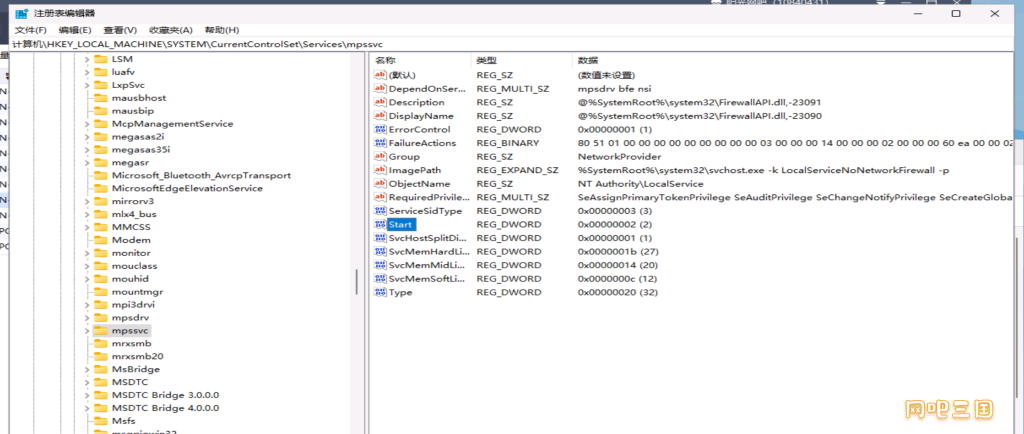Select MSDTC Bridge 3.0.0.0 key

[x=165, y=395]
